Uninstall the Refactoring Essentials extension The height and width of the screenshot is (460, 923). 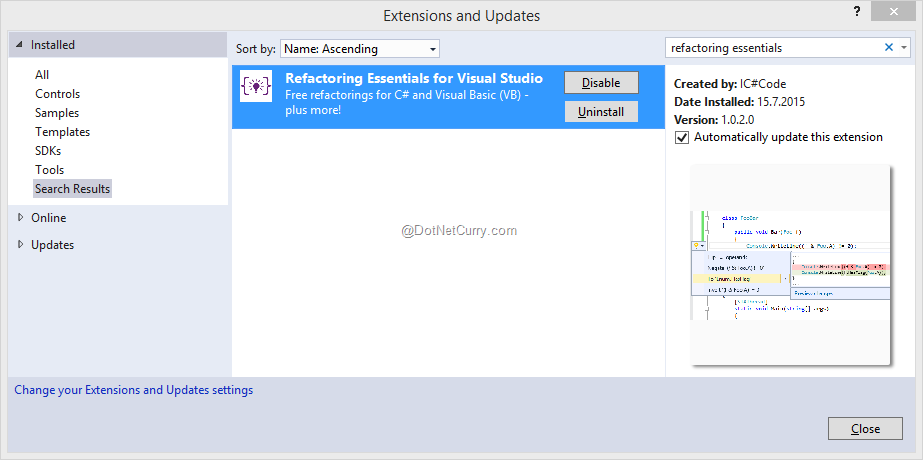tap(601, 112)
